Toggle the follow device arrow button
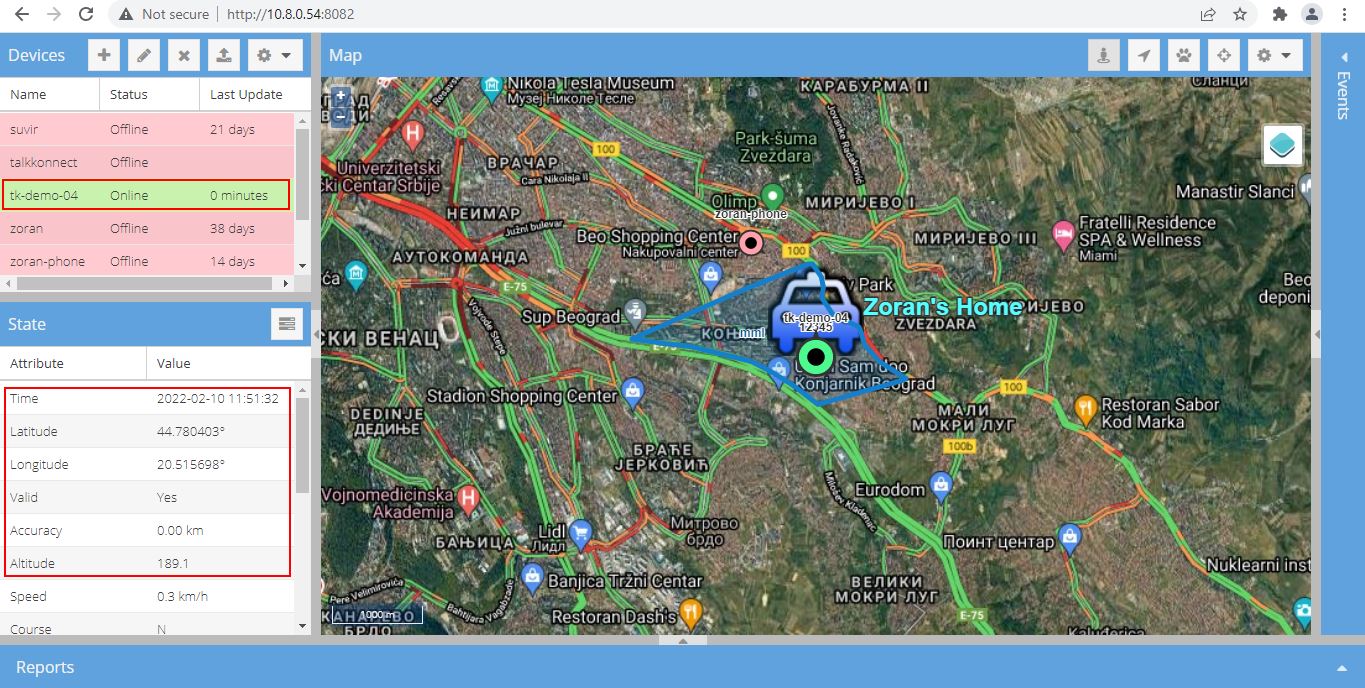Viewport: 1365px width, 688px height. [1144, 56]
